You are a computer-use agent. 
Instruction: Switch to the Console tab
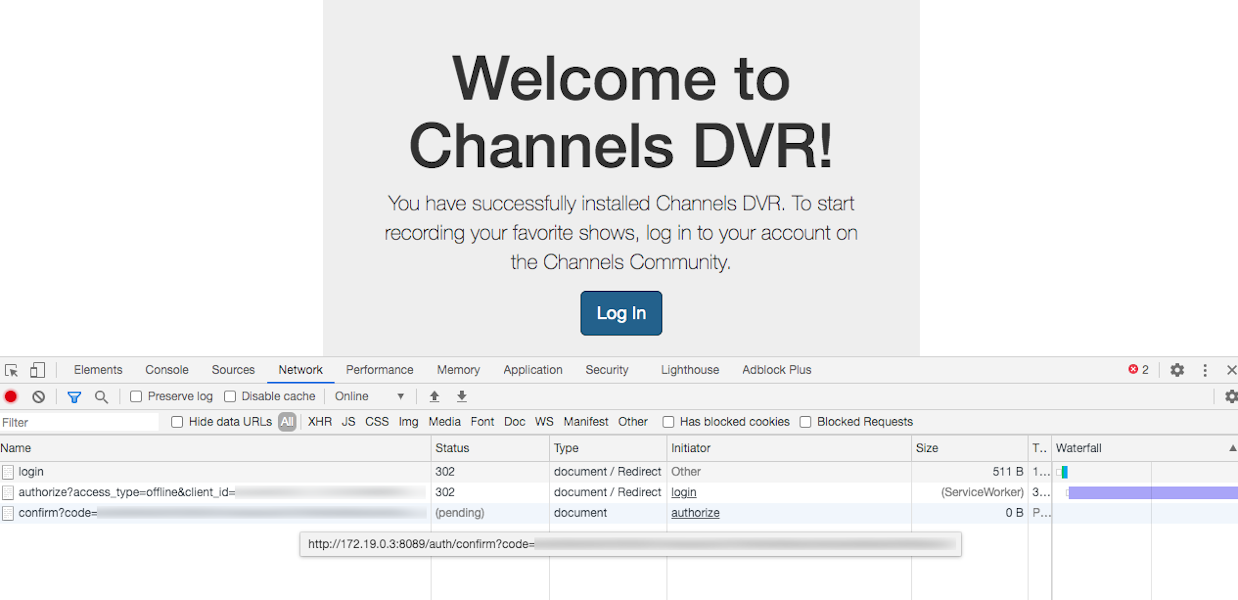click(x=167, y=370)
